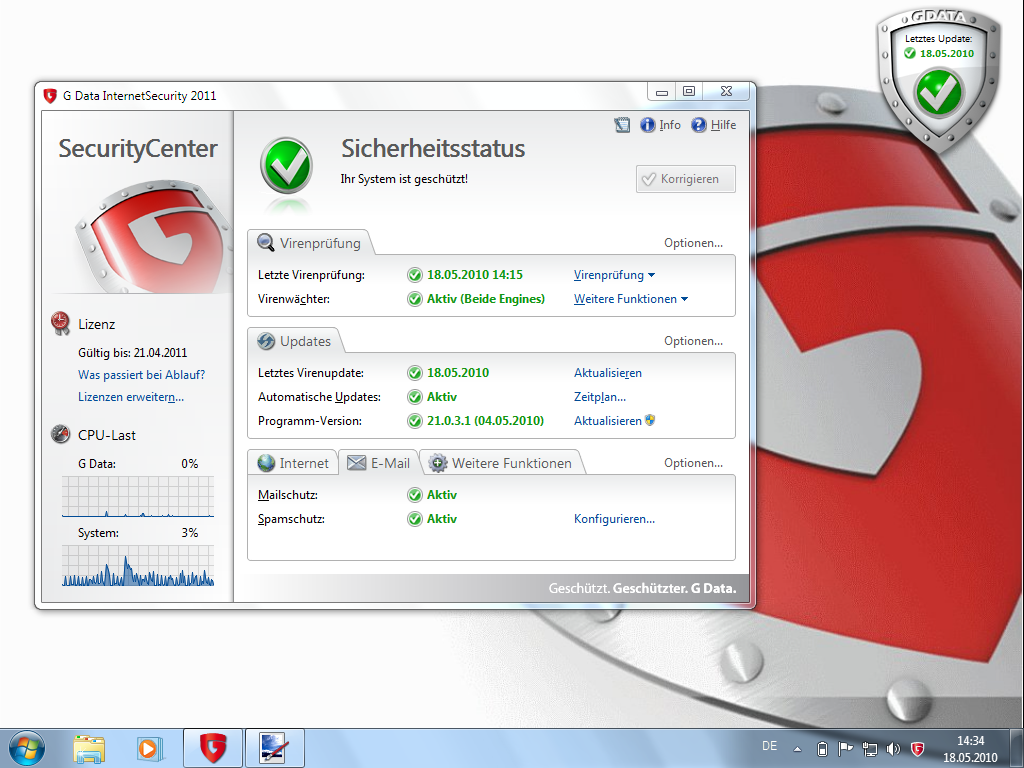Viewport: 1024px width, 768px height.
Task: Click the Updates section tab
Action: pyautogui.click(x=295, y=341)
